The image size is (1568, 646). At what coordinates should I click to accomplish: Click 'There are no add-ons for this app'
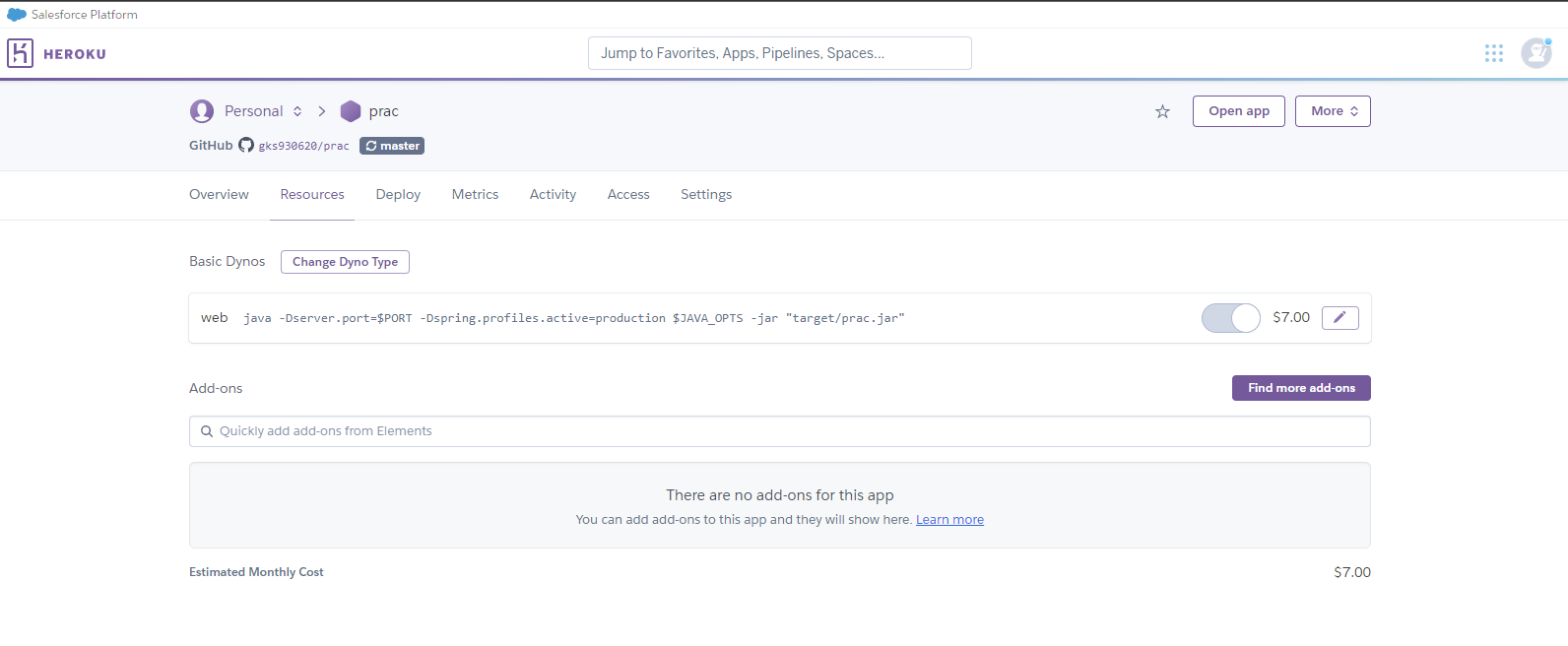(x=780, y=495)
